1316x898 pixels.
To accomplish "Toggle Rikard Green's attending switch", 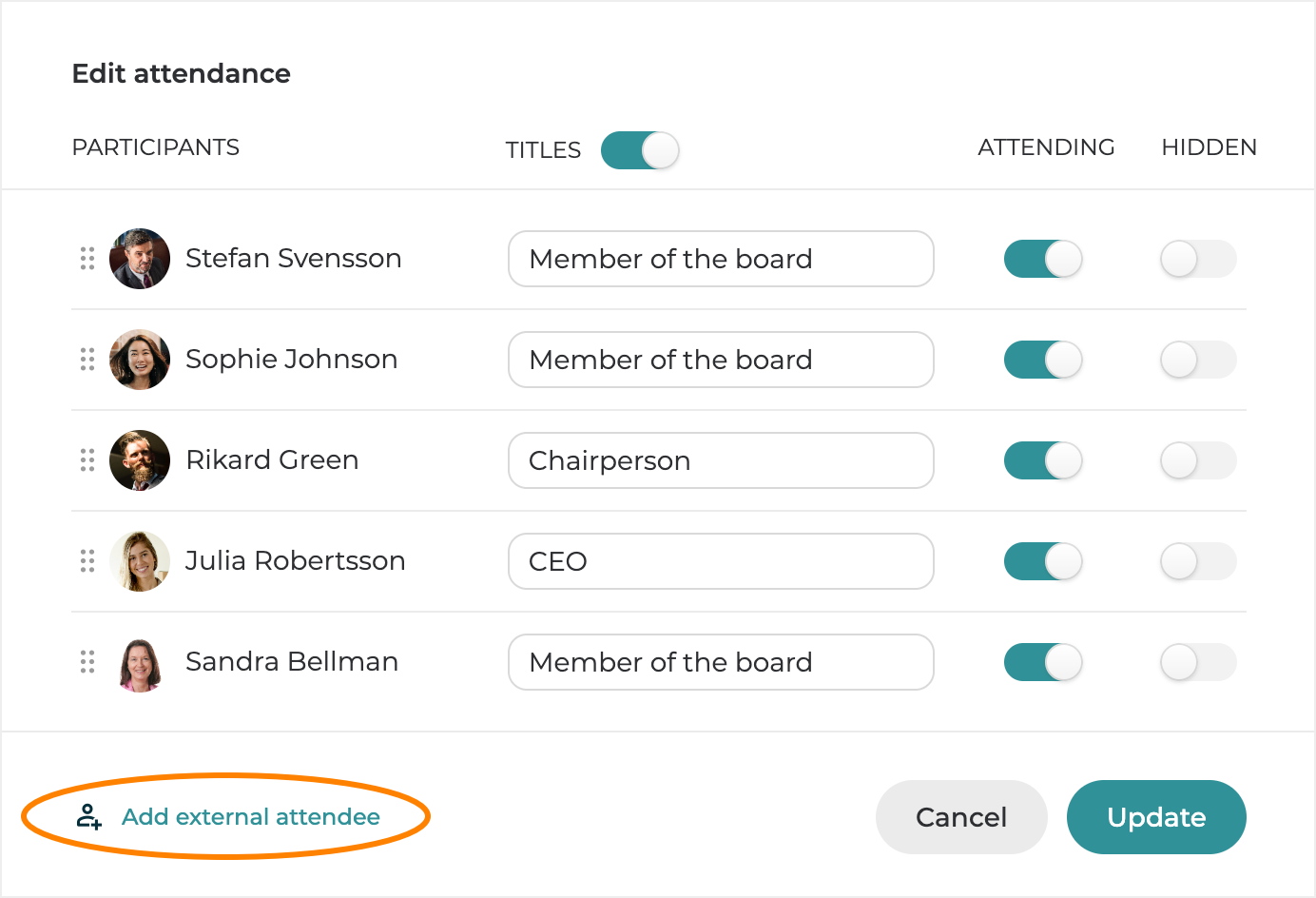I will click(1043, 460).
